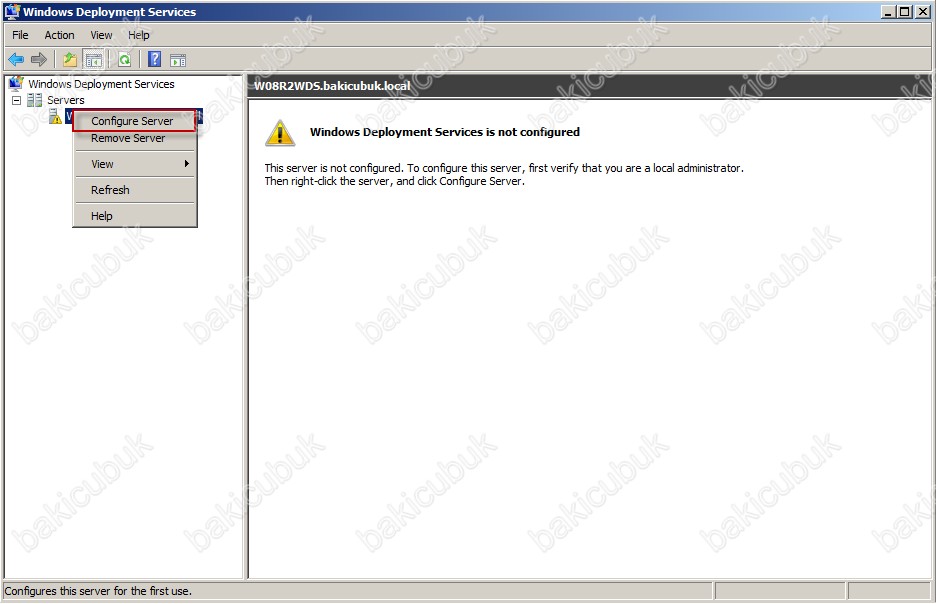936x604 pixels.
Task: Click the blue Back arrow in the toolbar
Action: click(16, 59)
